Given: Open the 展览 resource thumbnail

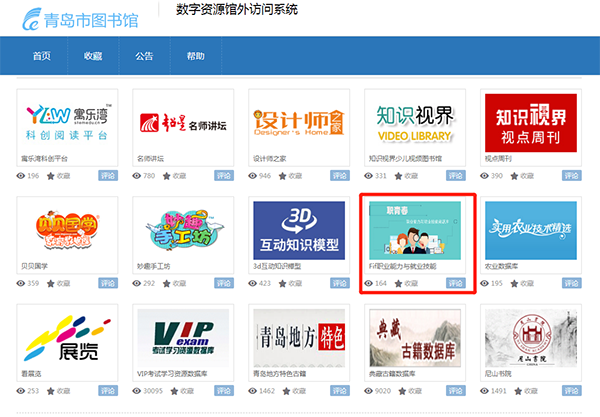Looking at the screenshot, I should click(67, 338).
